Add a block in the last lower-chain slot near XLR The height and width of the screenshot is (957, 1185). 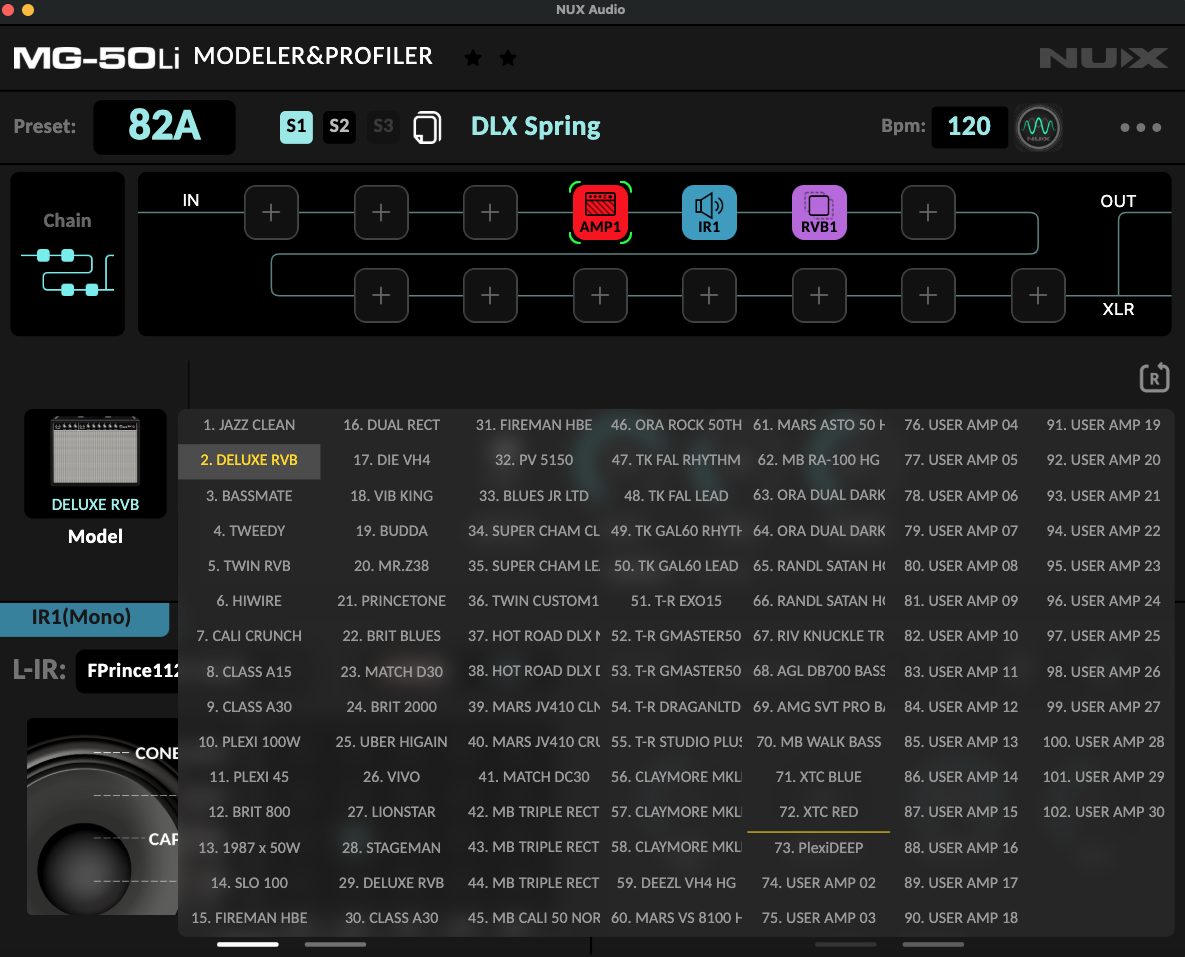1038,296
